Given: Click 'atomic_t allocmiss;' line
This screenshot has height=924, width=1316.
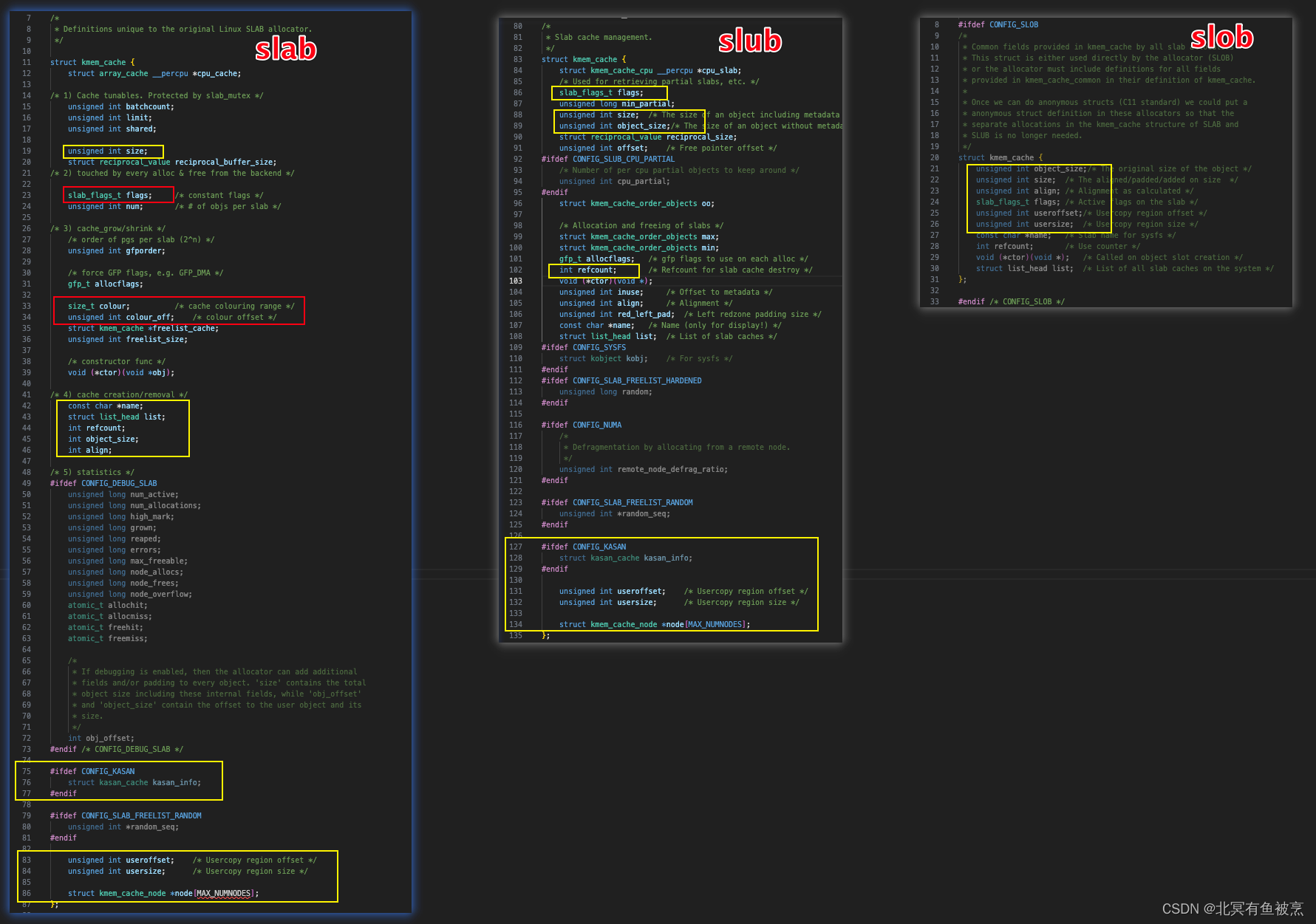Looking at the screenshot, I should [110, 616].
